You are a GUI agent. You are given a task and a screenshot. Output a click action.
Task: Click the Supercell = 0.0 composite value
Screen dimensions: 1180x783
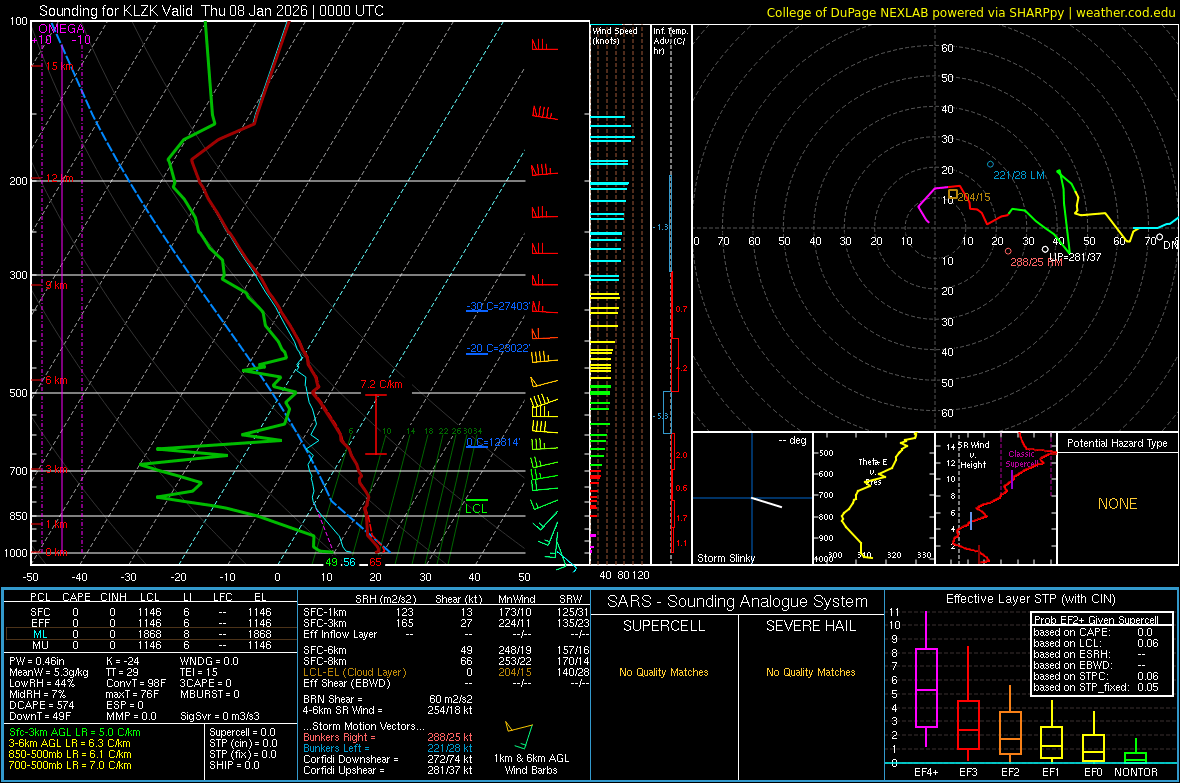(242, 733)
